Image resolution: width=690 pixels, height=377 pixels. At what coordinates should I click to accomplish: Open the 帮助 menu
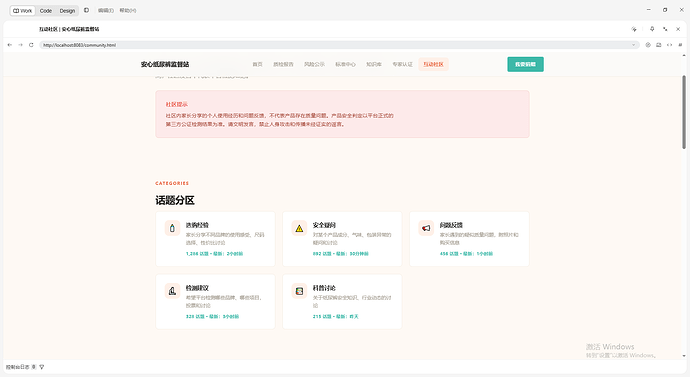(x=128, y=11)
